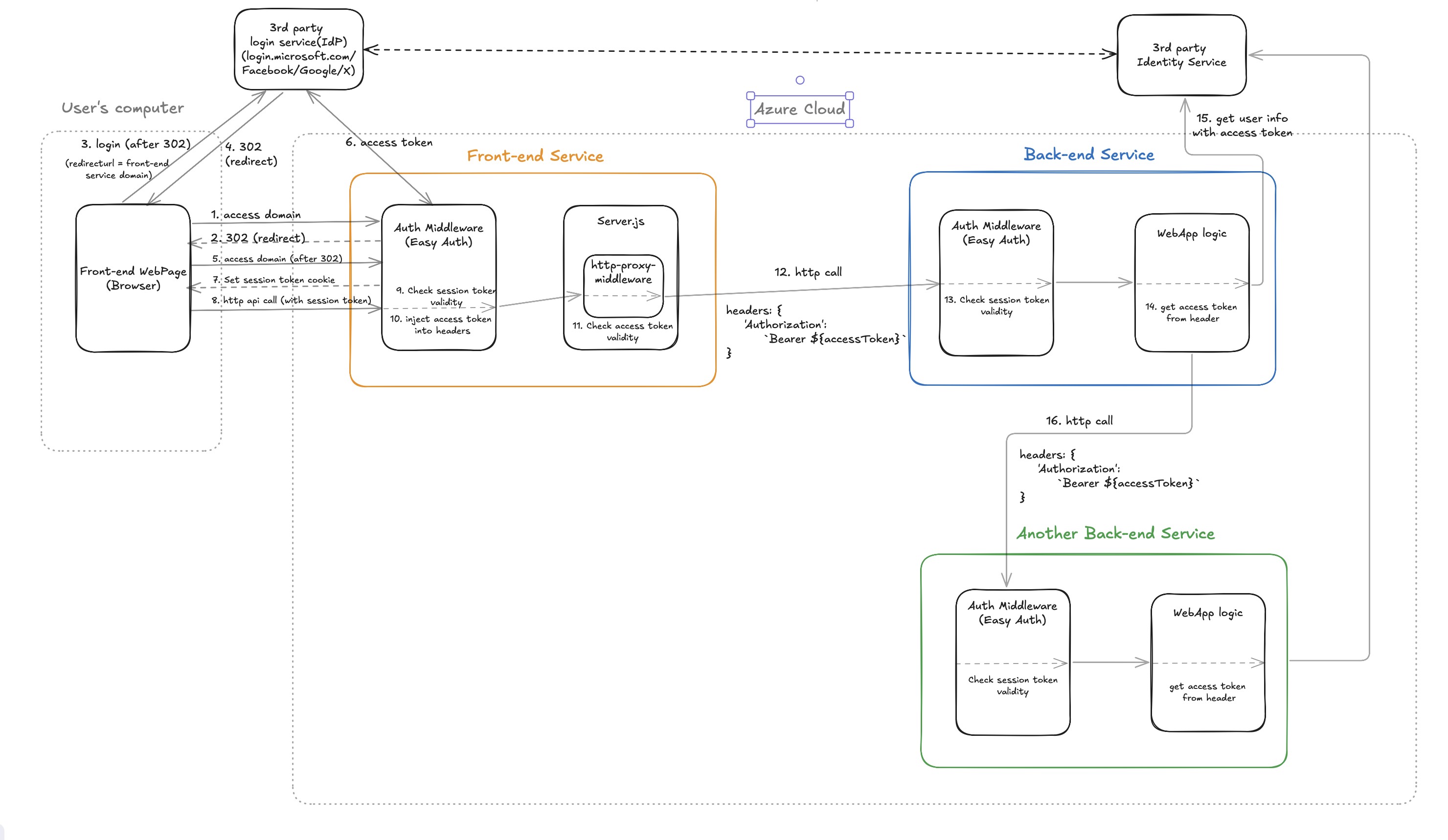Click the Another Back-end Service green title
The image size is (1448, 840).
click(1115, 533)
